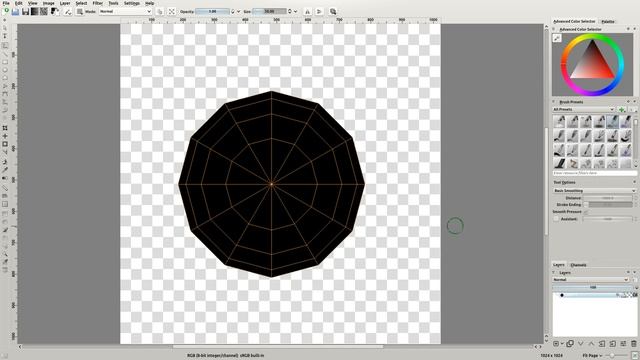Open brush presets view options button

pyautogui.click(x=633, y=109)
